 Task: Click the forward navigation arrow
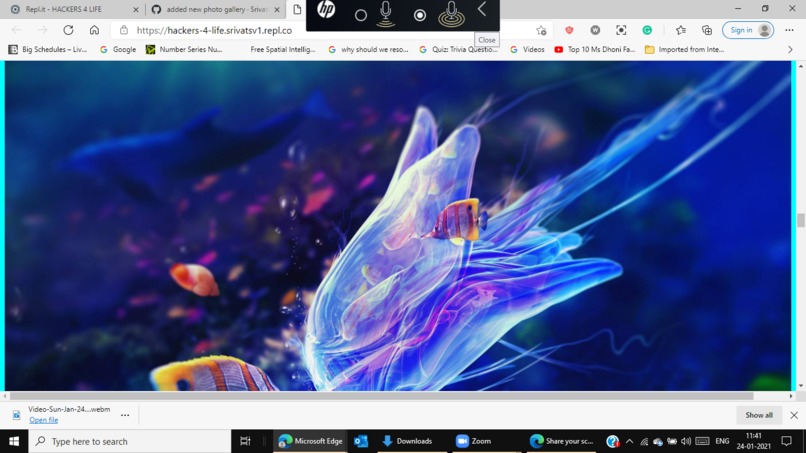pos(42,30)
